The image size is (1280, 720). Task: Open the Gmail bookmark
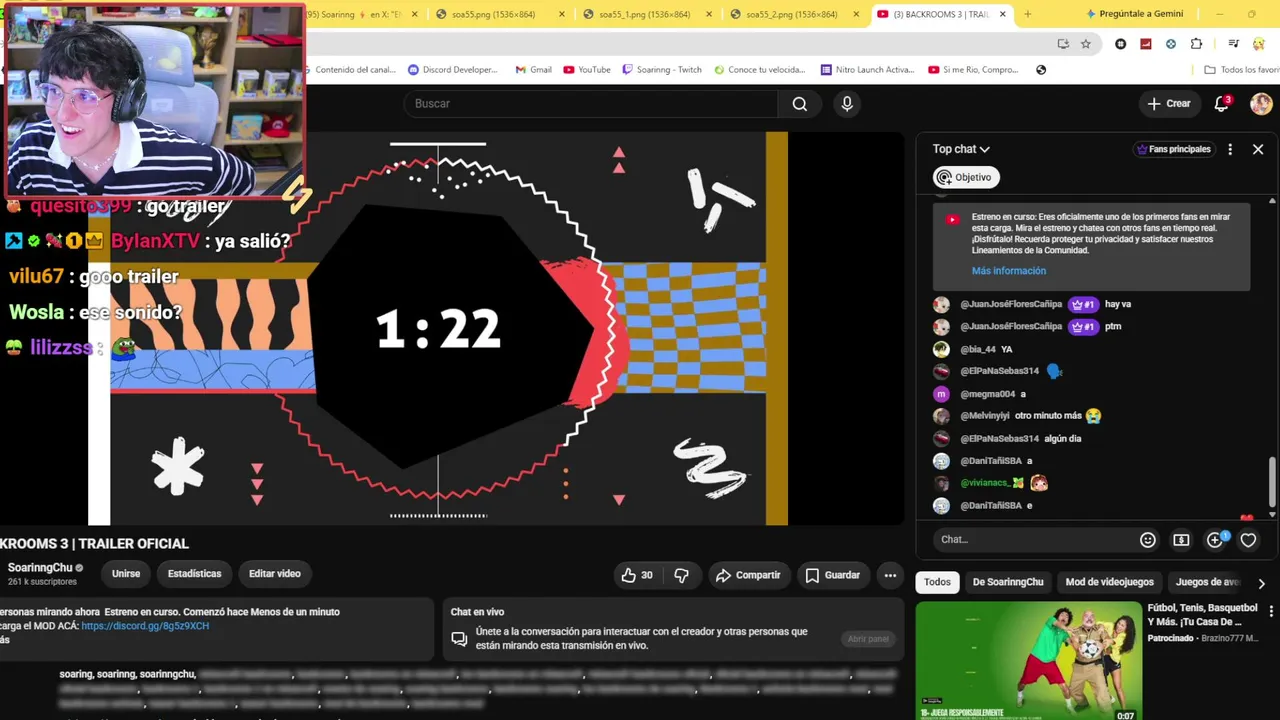533,70
